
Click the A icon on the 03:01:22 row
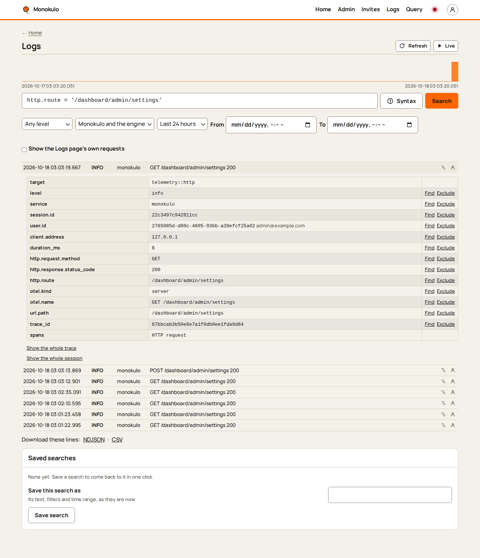point(453,425)
